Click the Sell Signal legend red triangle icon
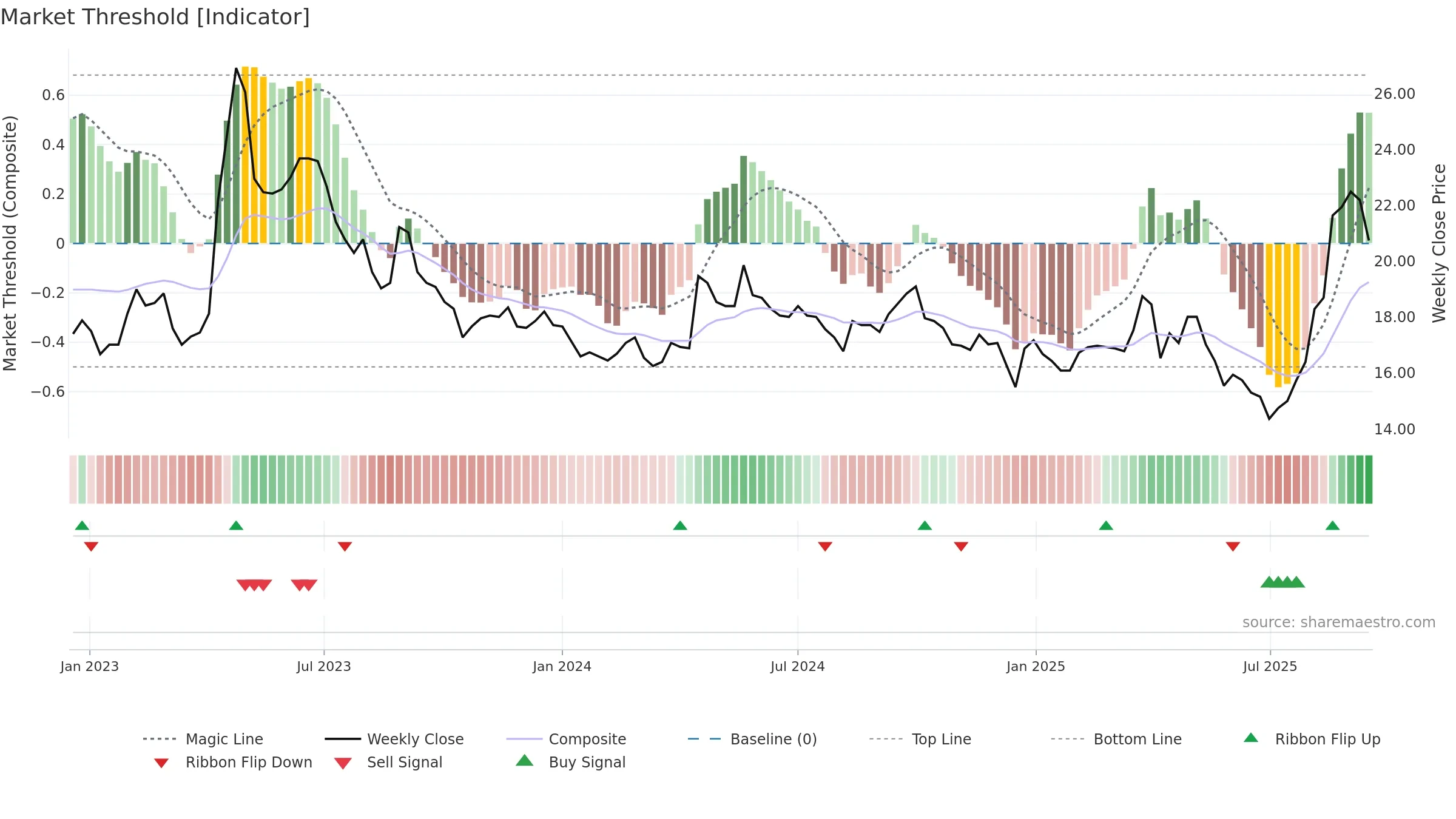Image resolution: width=1456 pixels, height=819 pixels. tap(343, 763)
